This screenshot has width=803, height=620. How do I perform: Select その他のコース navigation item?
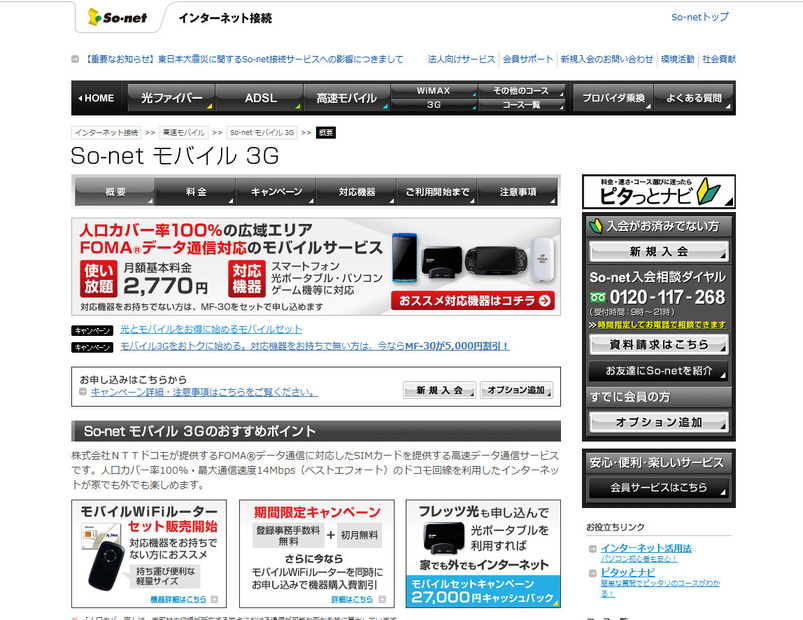521,91
